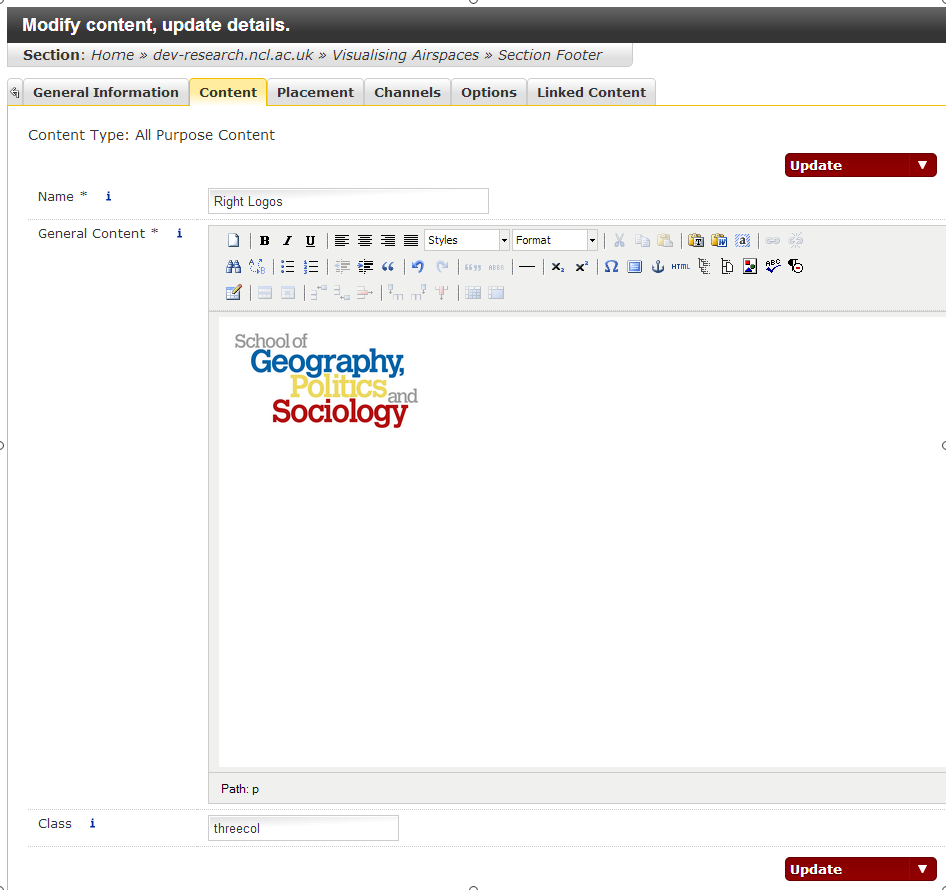Click the find binoculars icon

tap(233, 267)
